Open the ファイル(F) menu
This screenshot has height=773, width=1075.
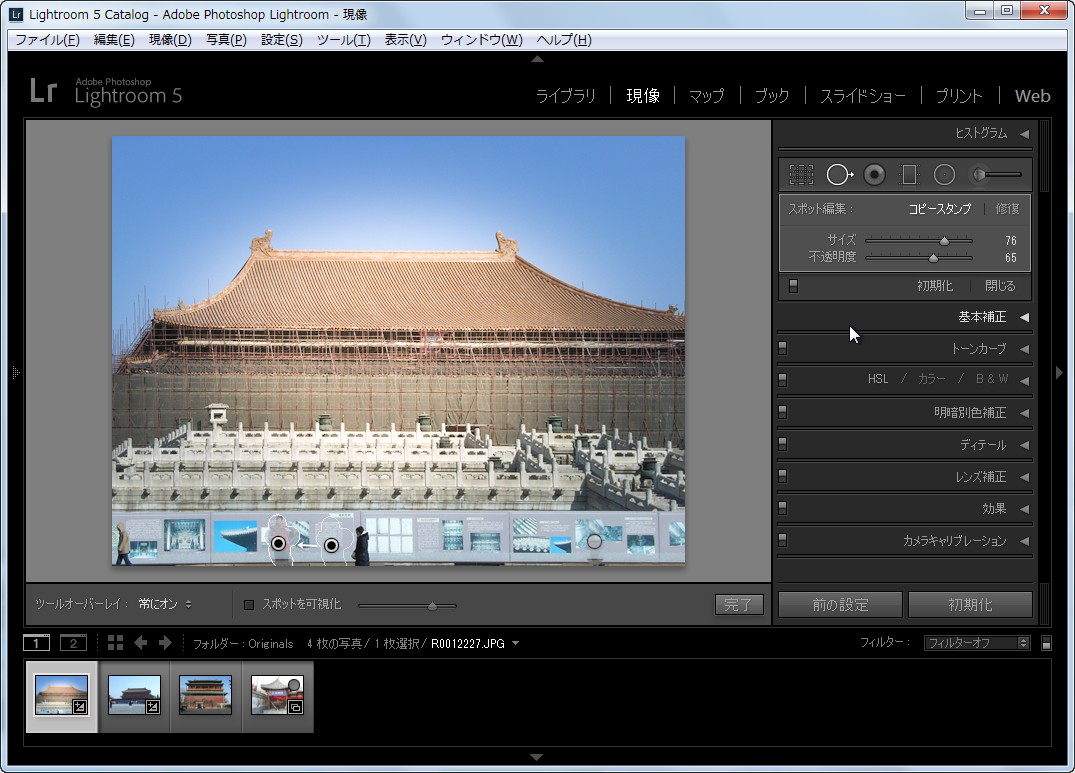click(47, 40)
